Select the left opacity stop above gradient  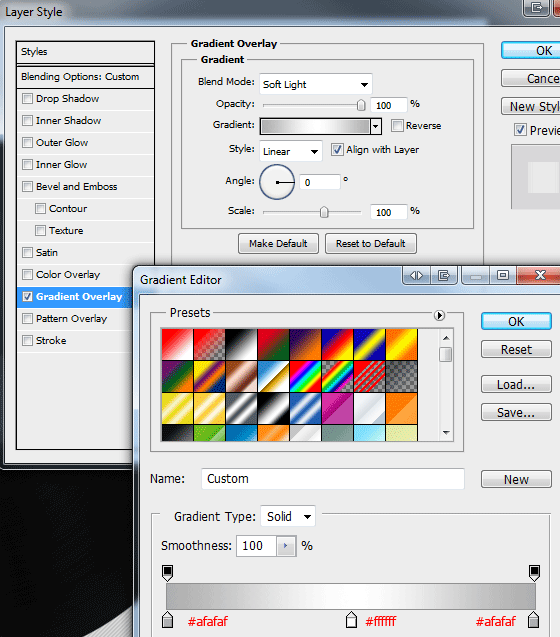167,573
